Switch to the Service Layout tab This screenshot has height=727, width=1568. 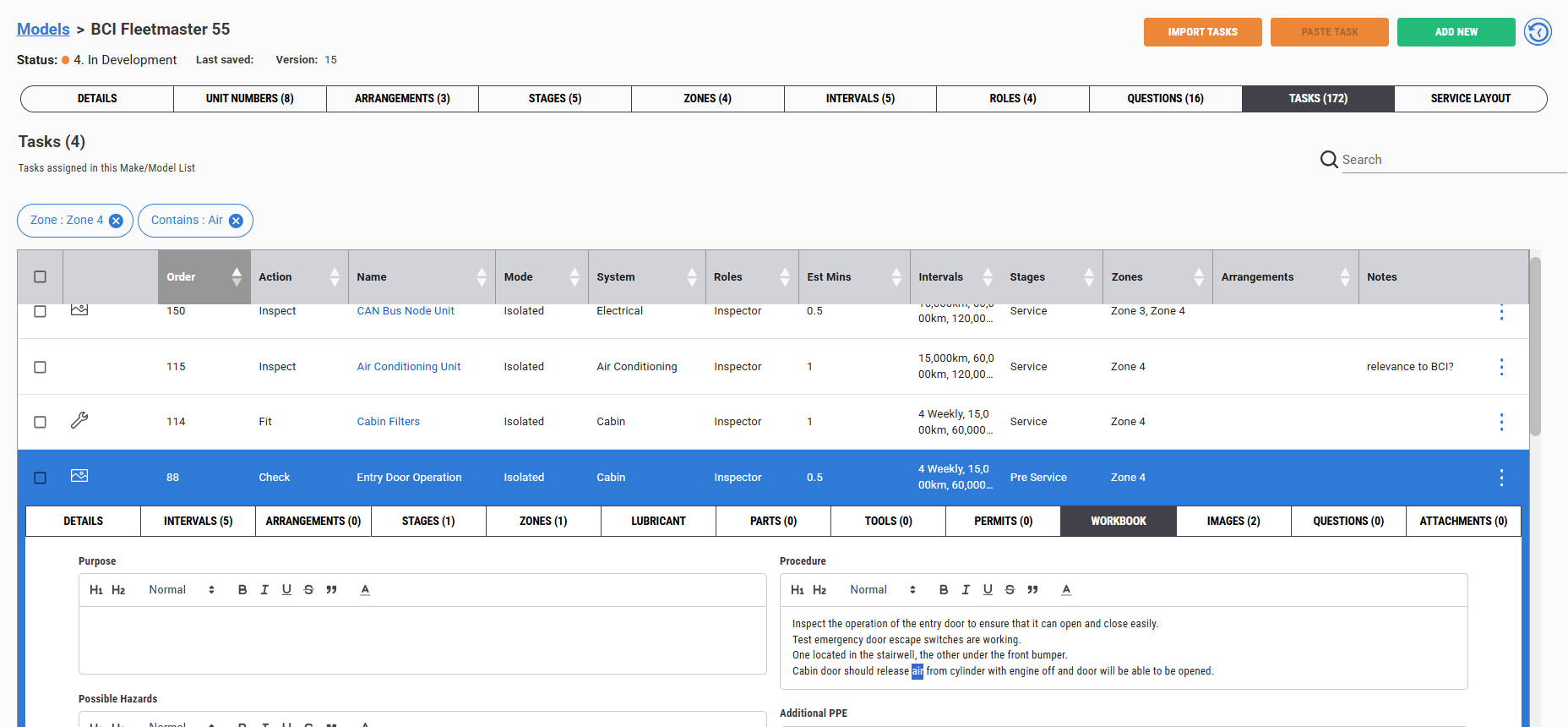tap(1470, 99)
